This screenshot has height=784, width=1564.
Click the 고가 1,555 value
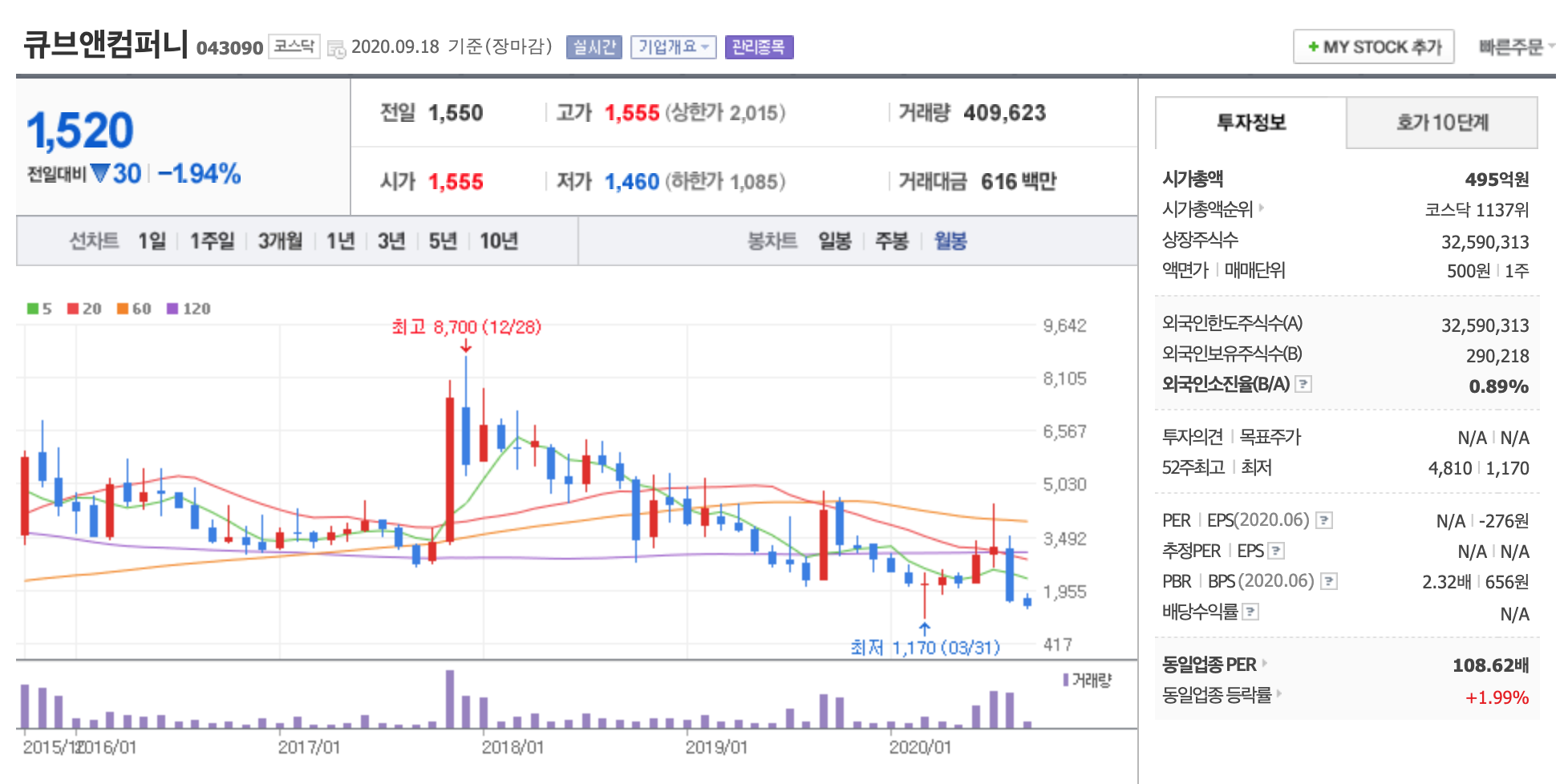pyautogui.click(x=632, y=113)
